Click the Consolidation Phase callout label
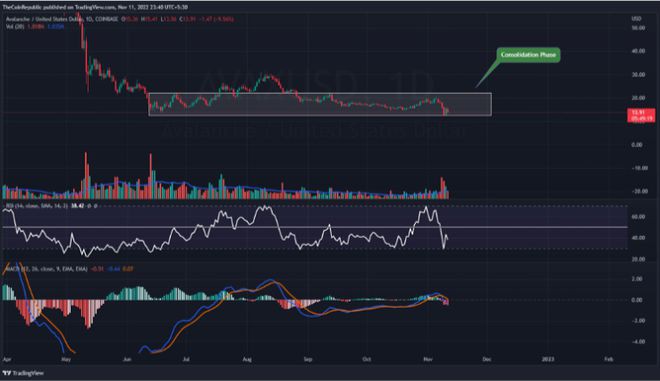The height and width of the screenshot is (381, 660). pos(528,55)
